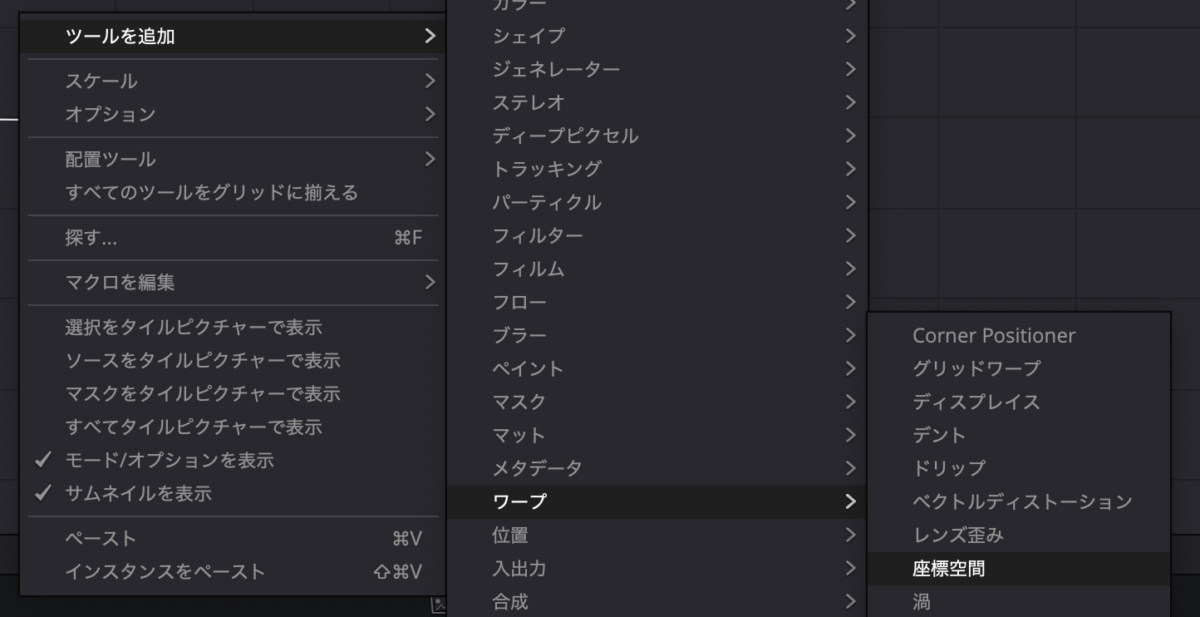
Task: Select 座標空間 from the ワープ submenu
Action: (948, 568)
